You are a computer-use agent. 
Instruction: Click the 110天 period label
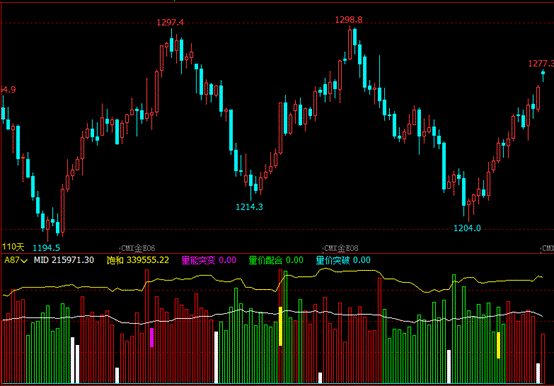coord(13,247)
